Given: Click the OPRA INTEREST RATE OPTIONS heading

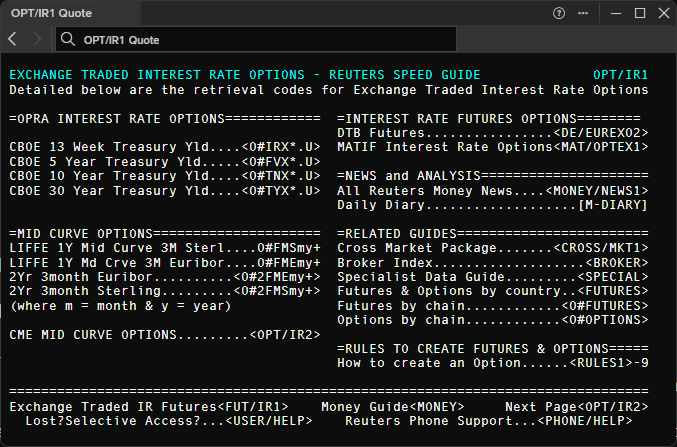Looking at the screenshot, I should pyautogui.click(x=165, y=119).
